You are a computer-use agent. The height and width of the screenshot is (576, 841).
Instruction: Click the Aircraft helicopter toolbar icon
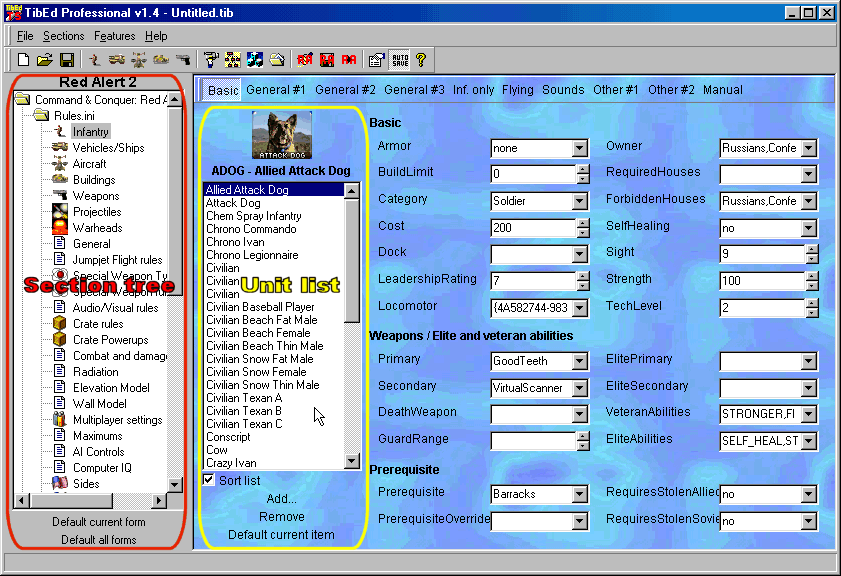pos(139,60)
